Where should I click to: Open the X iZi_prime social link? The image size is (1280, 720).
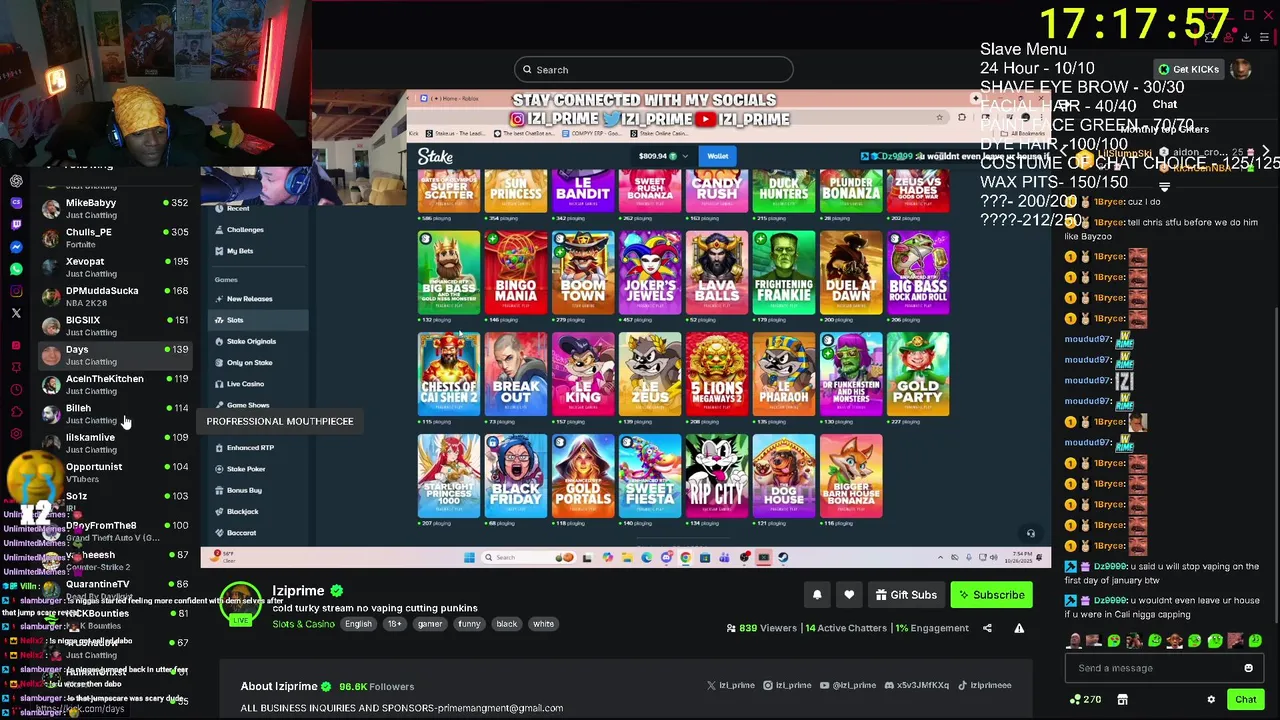pyautogui.click(x=731, y=686)
